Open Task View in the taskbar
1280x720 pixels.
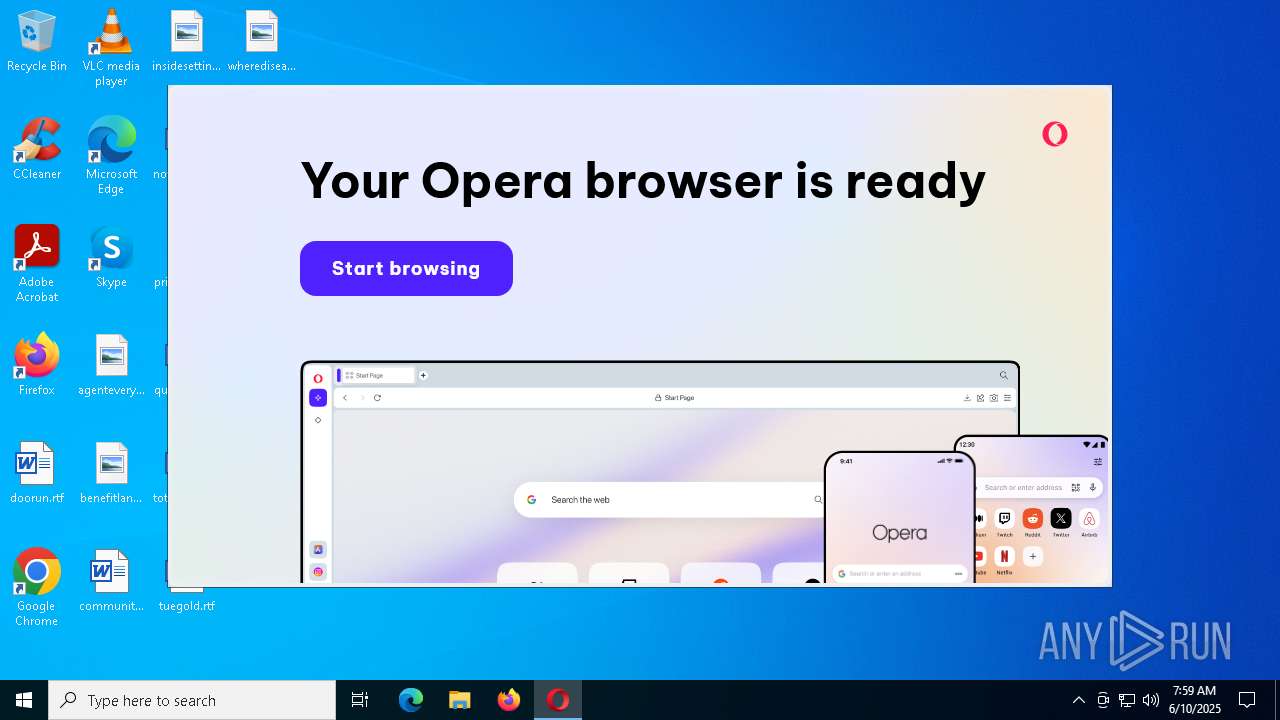360,700
